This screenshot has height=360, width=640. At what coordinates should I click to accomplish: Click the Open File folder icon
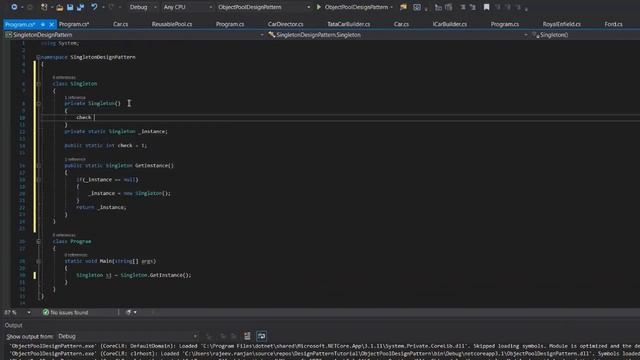point(60,7)
